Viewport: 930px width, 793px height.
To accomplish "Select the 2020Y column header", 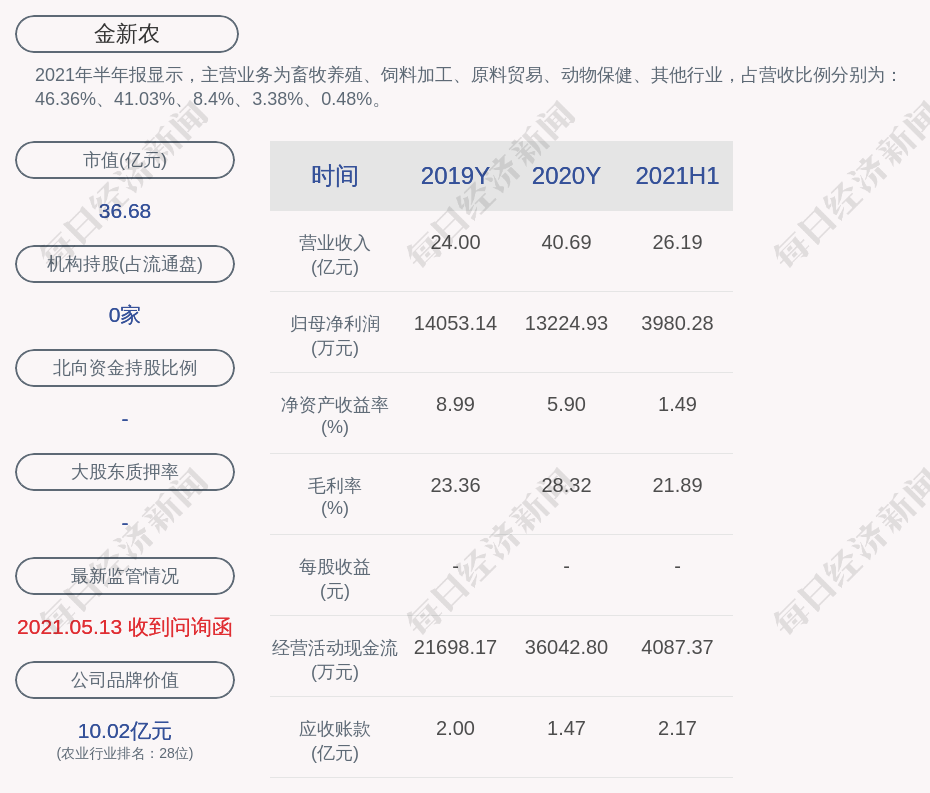I will 566,176.
